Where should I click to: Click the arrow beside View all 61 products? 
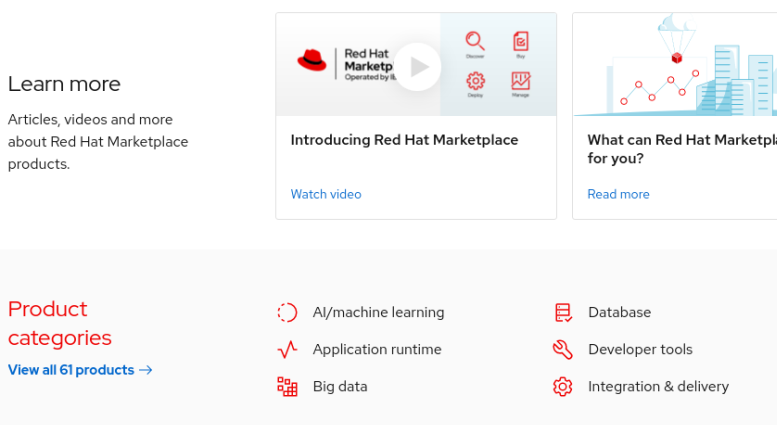tap(146, 370)
